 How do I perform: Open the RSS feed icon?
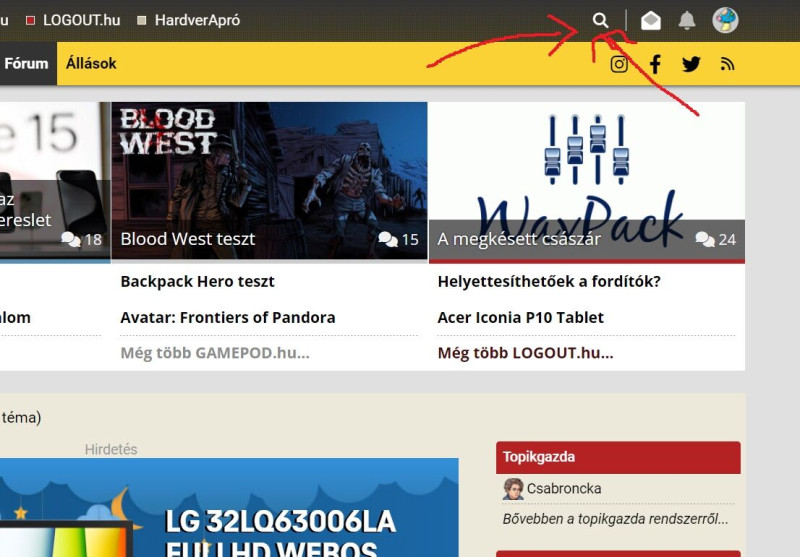[x=727, y=64]
